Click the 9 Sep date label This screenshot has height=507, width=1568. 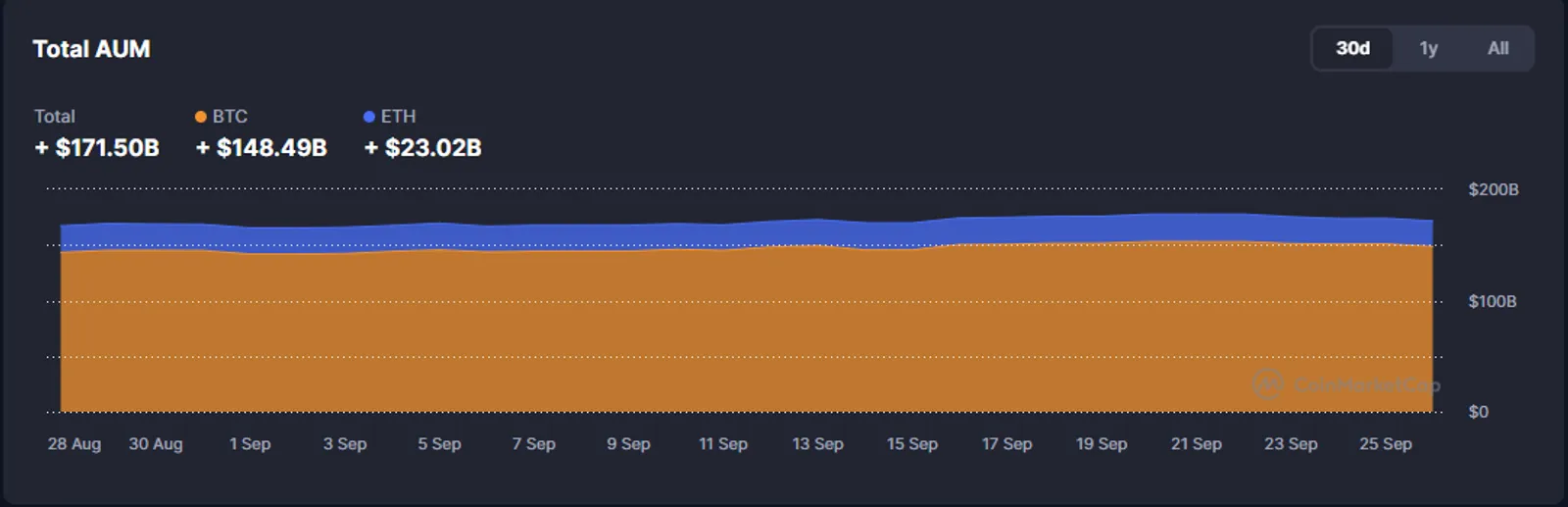pos(628,444)
